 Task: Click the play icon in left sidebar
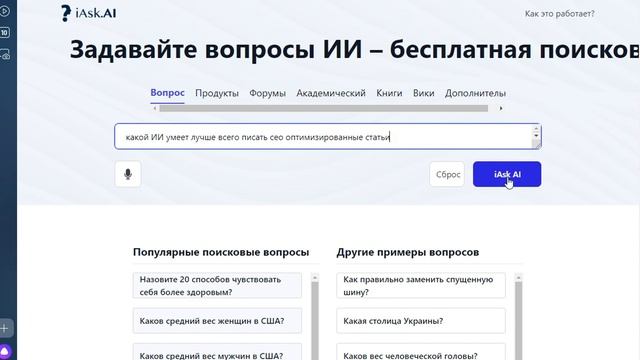click(4, 11)
